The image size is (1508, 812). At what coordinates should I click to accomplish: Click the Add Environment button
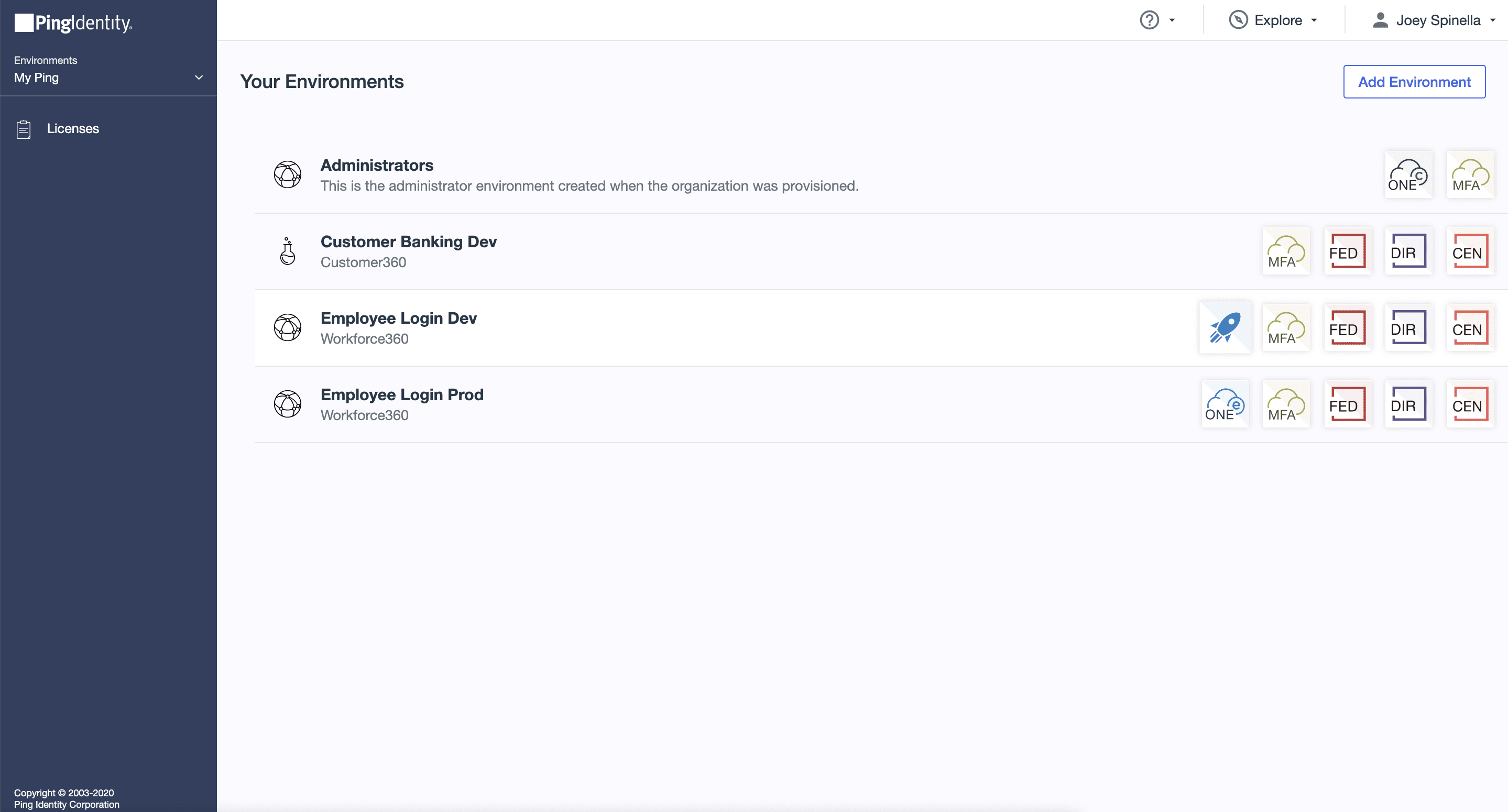1414,82
